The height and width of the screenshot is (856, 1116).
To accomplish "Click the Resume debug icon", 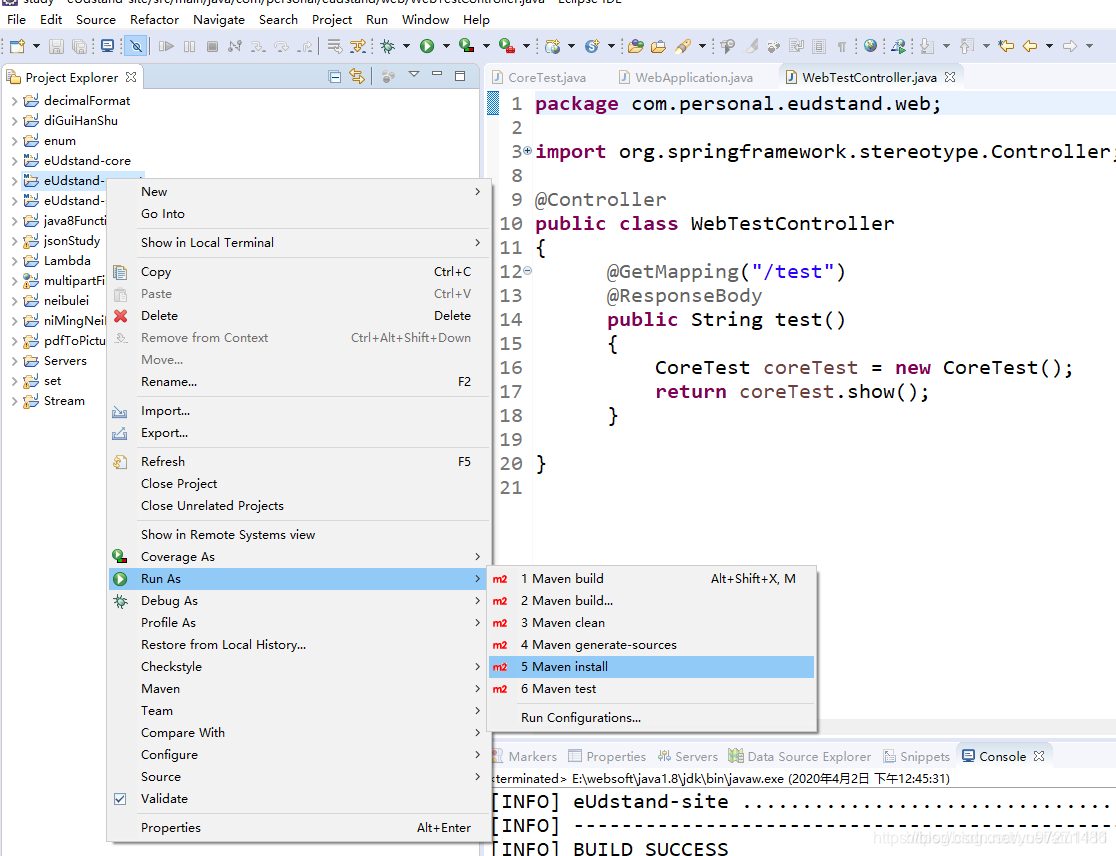I will (166, 46).
